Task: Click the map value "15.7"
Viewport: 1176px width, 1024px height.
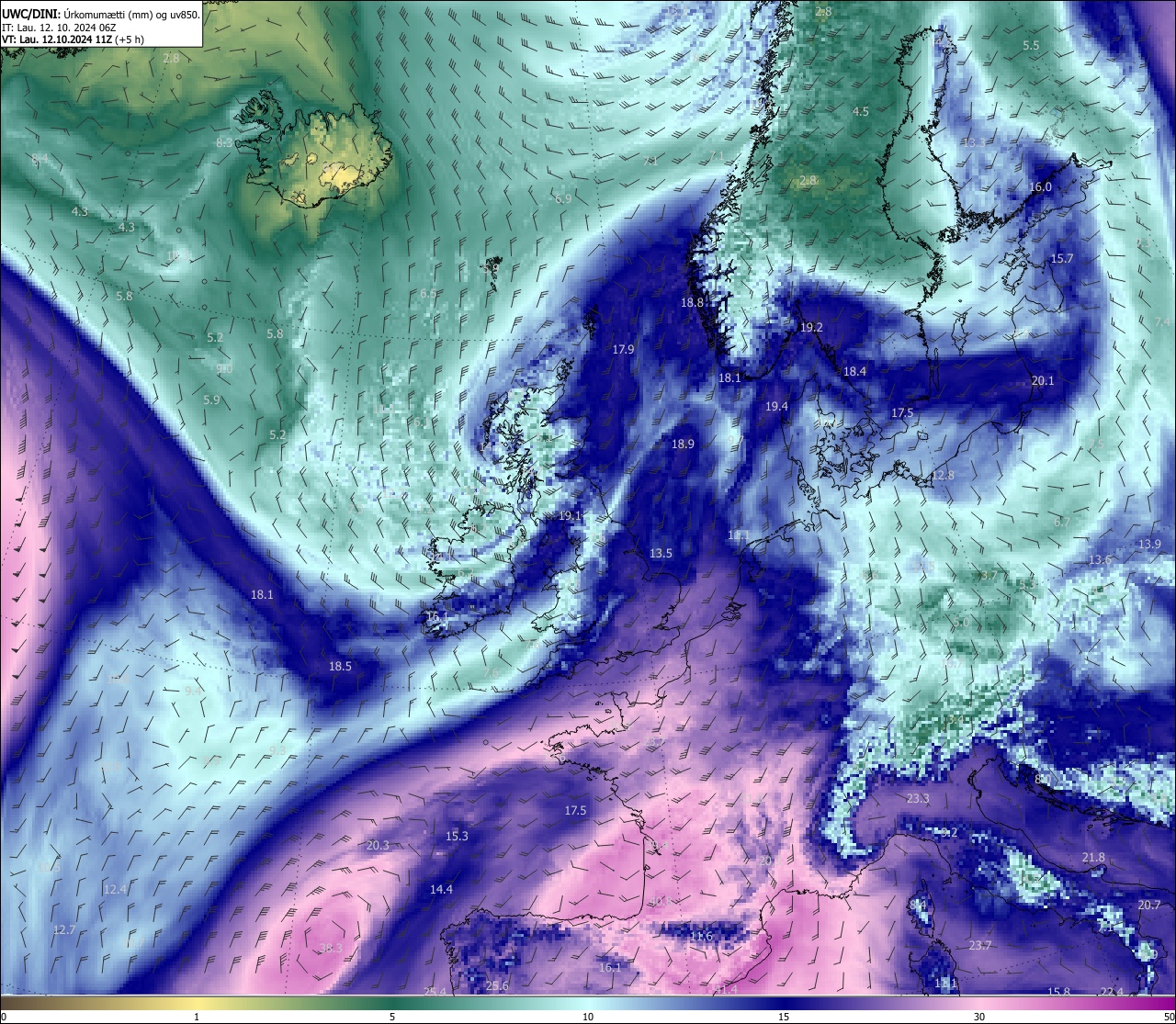Action: point(1062,258)
